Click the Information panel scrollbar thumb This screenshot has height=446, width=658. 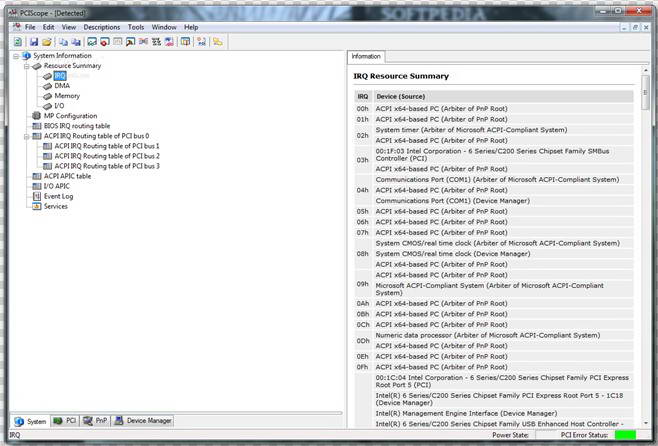tap(645, 92)
